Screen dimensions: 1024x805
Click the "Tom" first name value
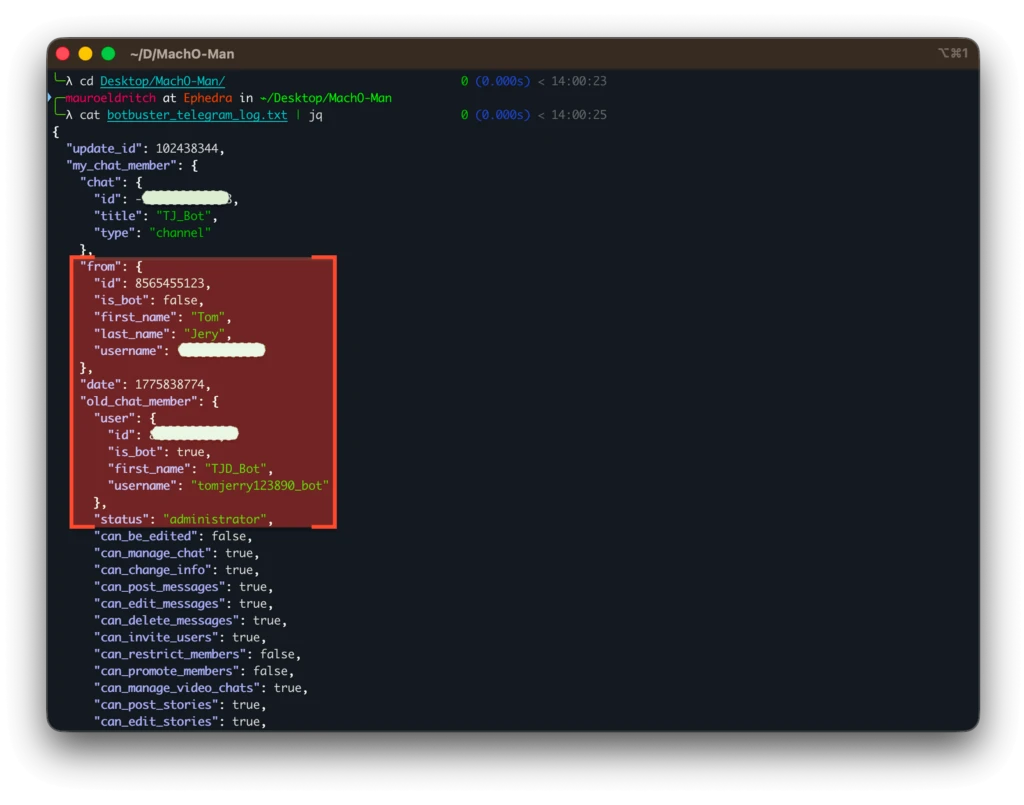point(207,317)
